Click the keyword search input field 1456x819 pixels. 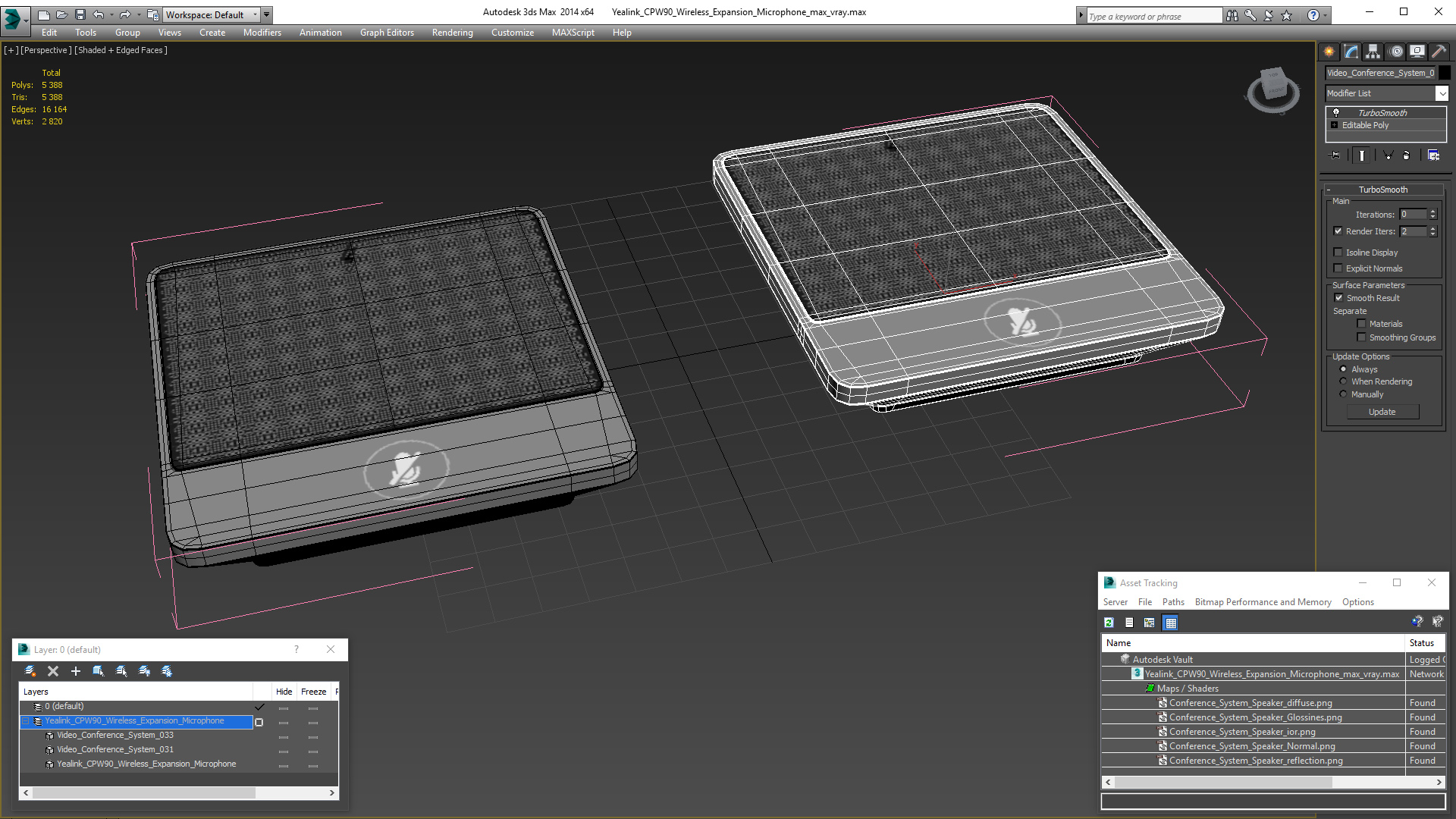pos(1154,16)
